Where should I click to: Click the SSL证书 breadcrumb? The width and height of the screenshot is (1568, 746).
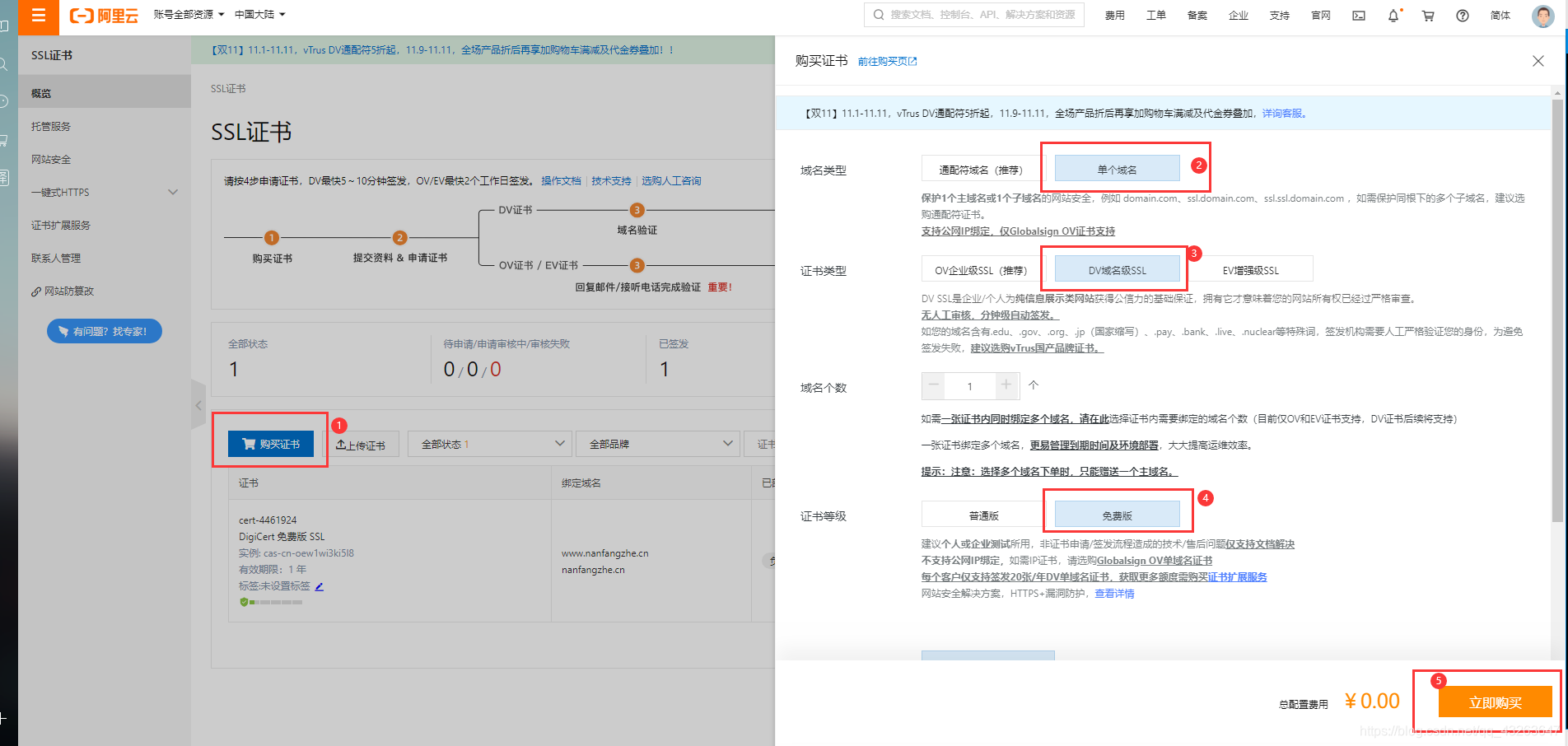pos(228,89)
